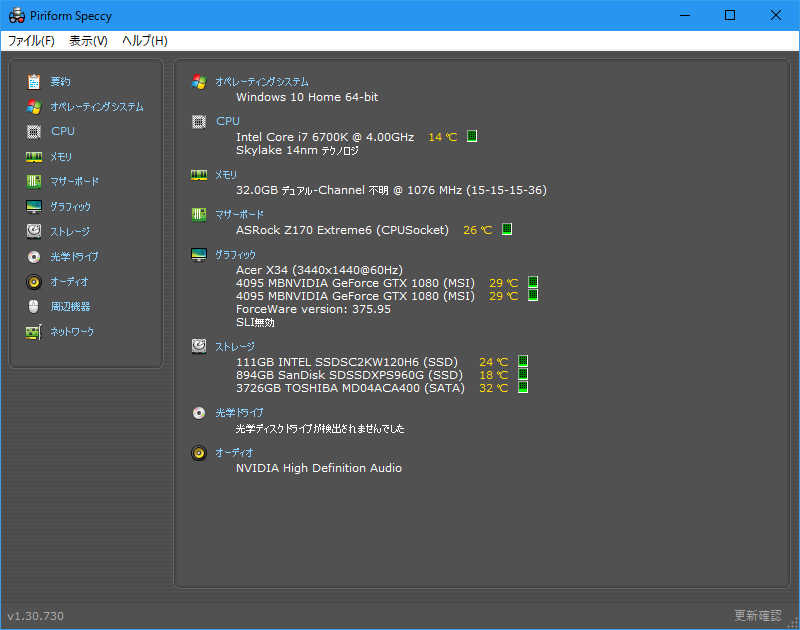Viewport: 800px width, 630px height.
Task: Click Piriform Speccy title bar app icon
Action: click(17, 15)
